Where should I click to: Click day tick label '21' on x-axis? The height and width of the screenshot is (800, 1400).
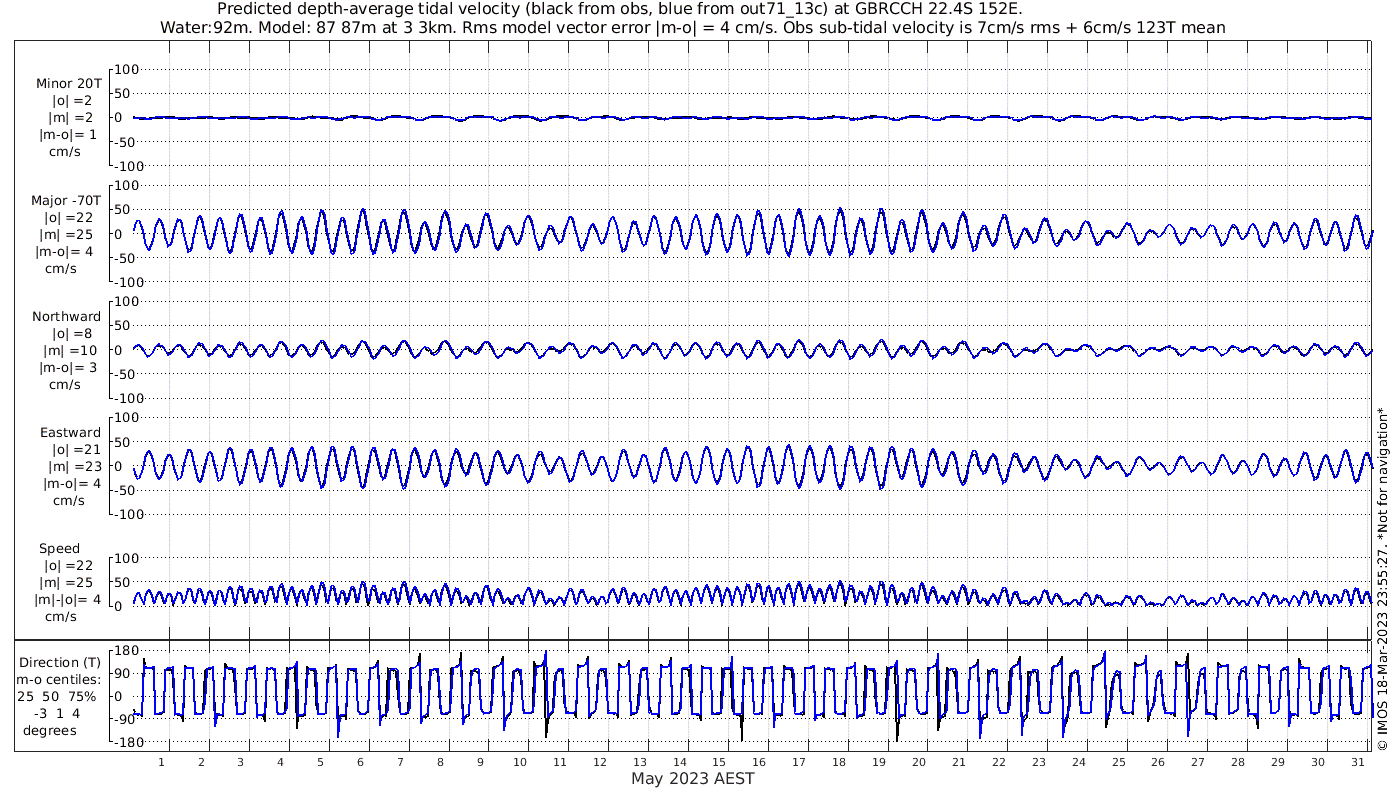point(959,762)
